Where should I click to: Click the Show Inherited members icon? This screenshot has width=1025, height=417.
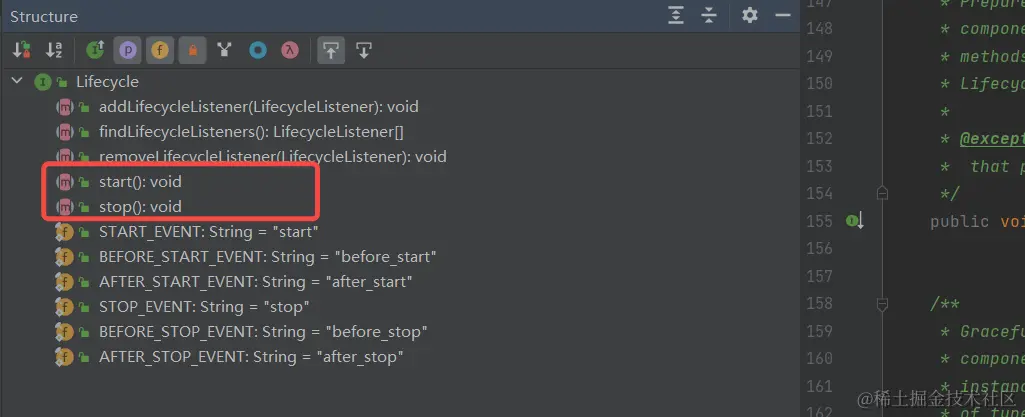96,50
